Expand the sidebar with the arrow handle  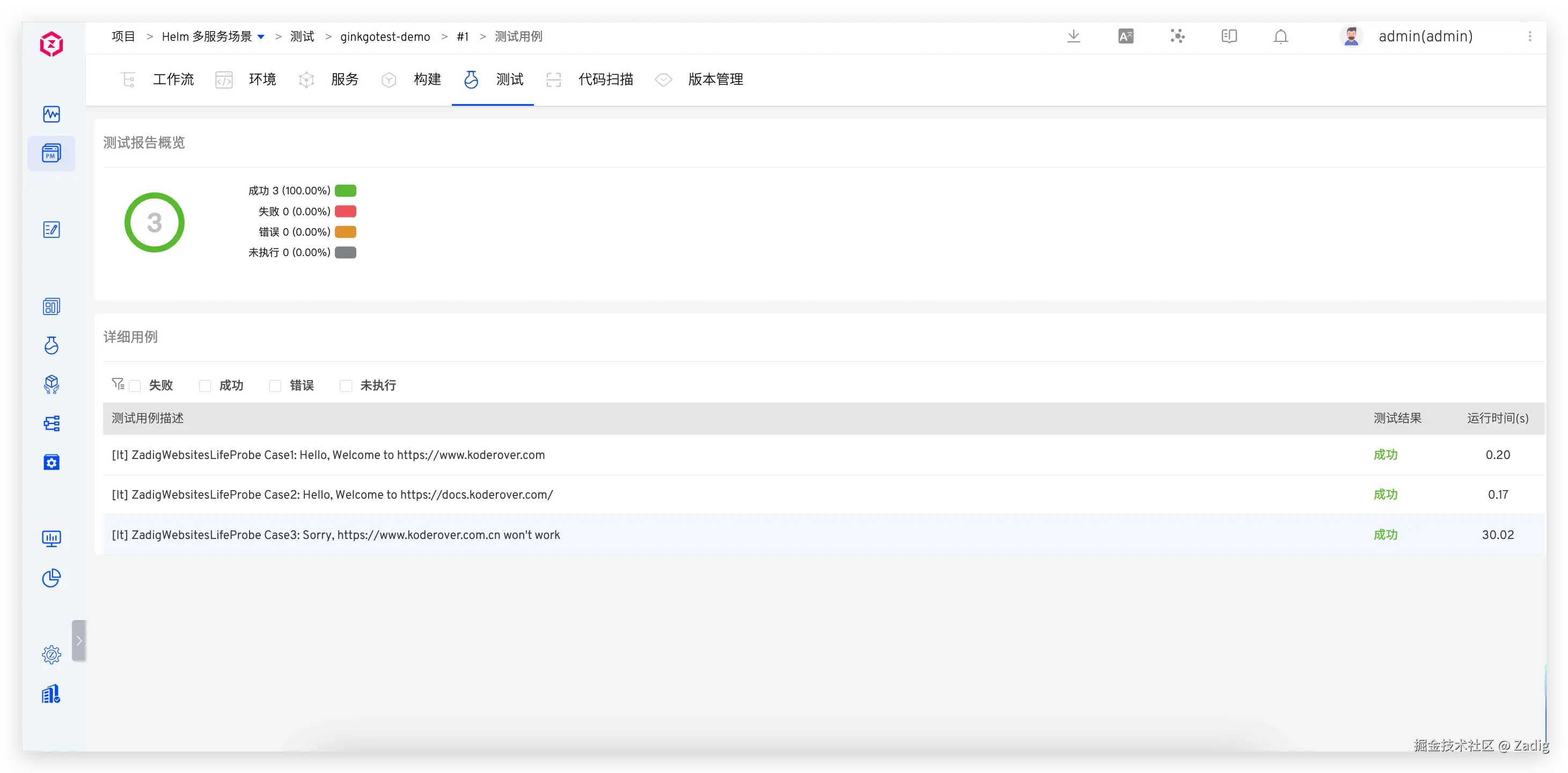click(79, 640)
